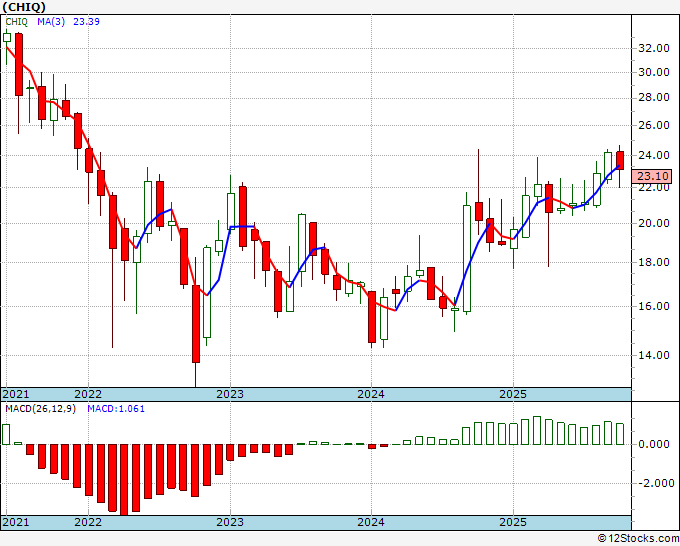Click the MA(3) indicator label
The height and width of the screenshot is (546, 680).
point(51,22)
